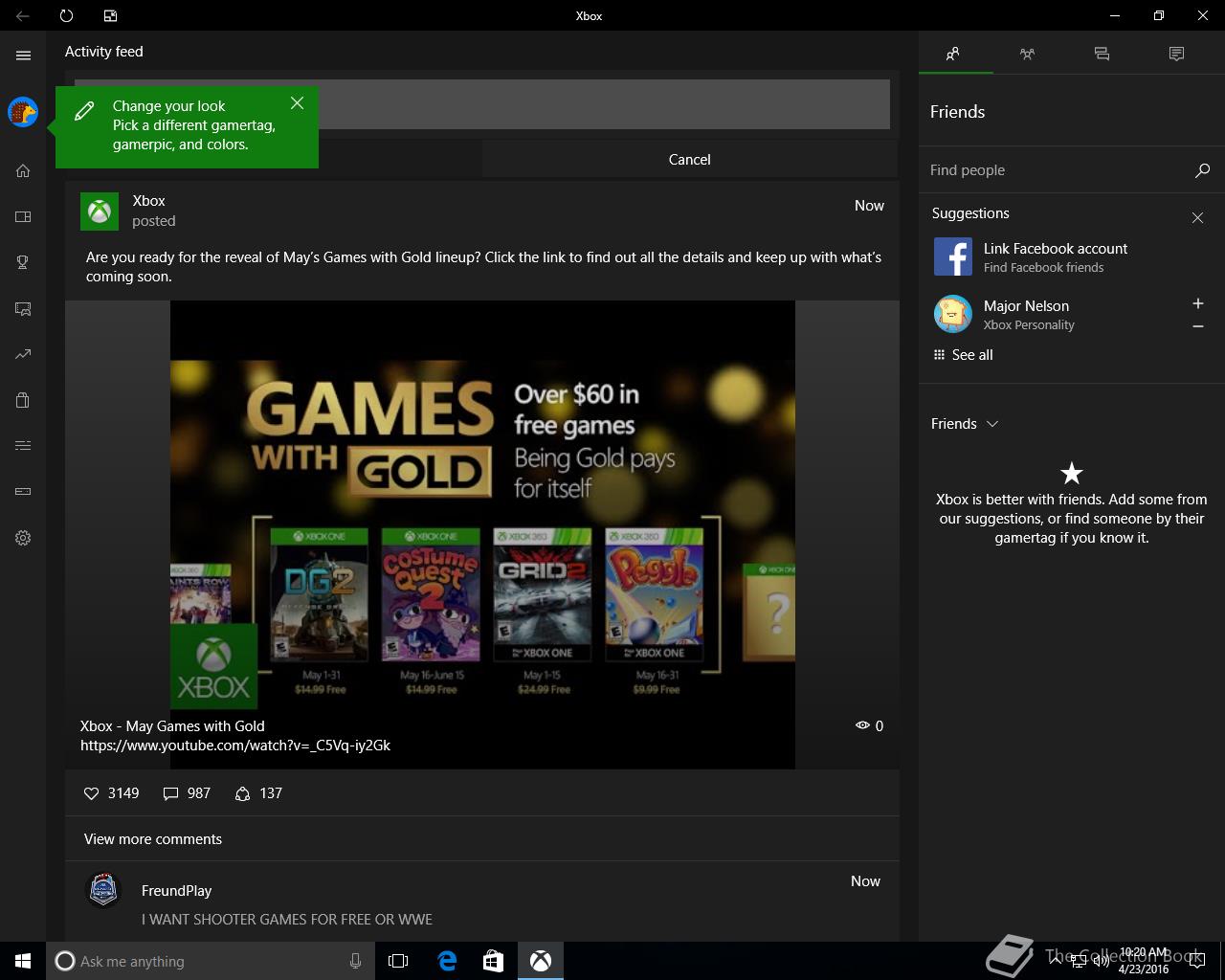Like the post with heart icon
The height and width of the screenshot is (980, 1225).
[x=92, y=793]
